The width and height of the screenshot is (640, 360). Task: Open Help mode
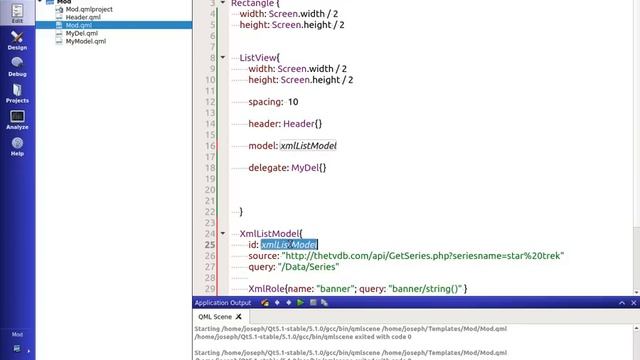pyautogui.click(x=17, y=146)
